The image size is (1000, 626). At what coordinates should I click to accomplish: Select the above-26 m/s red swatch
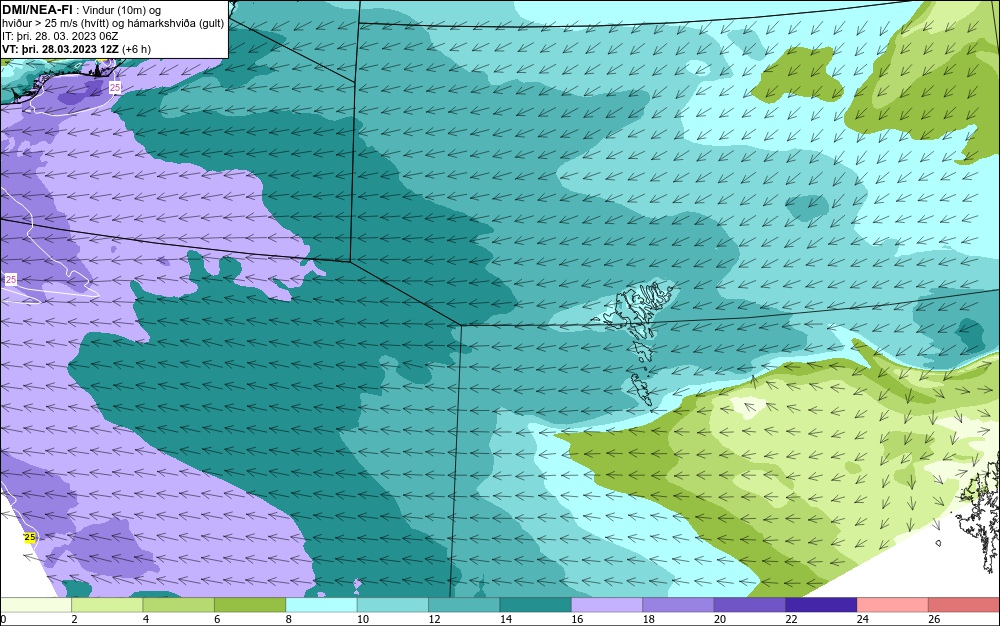(x=964, y=605)
